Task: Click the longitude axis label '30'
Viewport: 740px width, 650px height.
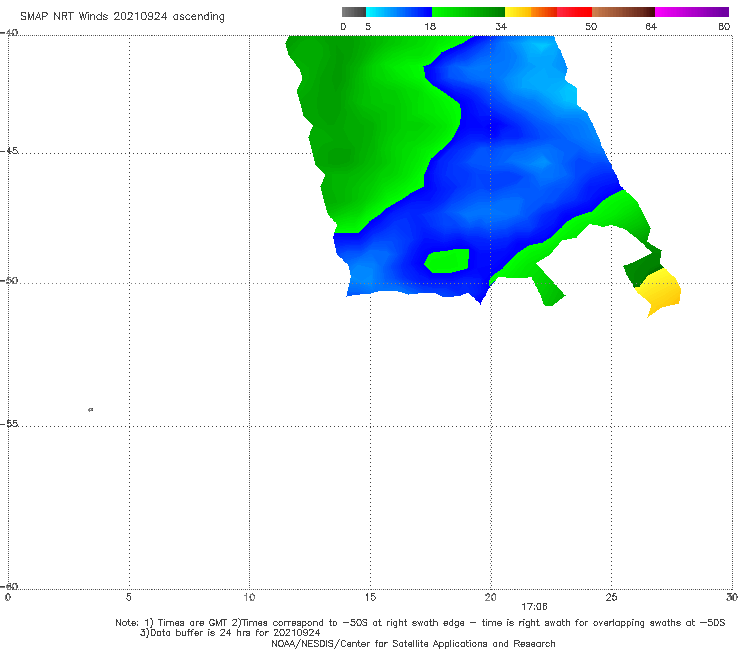Action: [732, 597]
